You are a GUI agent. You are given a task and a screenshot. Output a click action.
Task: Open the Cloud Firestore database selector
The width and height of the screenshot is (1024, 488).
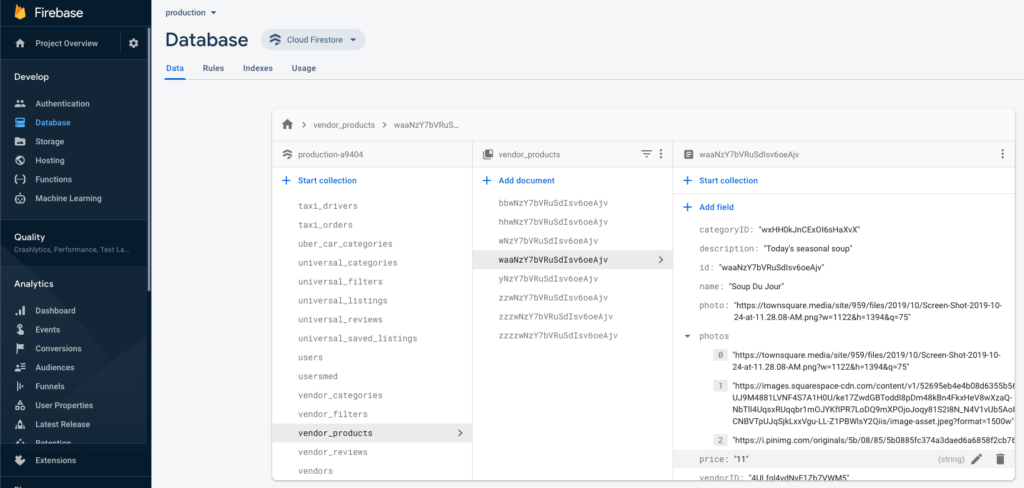point(313,40)
